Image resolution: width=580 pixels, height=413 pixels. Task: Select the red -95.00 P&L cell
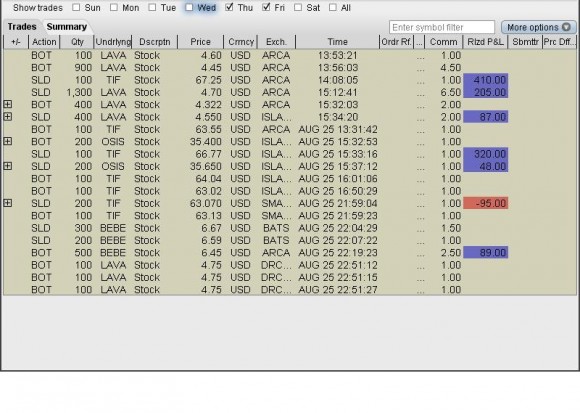tap(486, 203)
